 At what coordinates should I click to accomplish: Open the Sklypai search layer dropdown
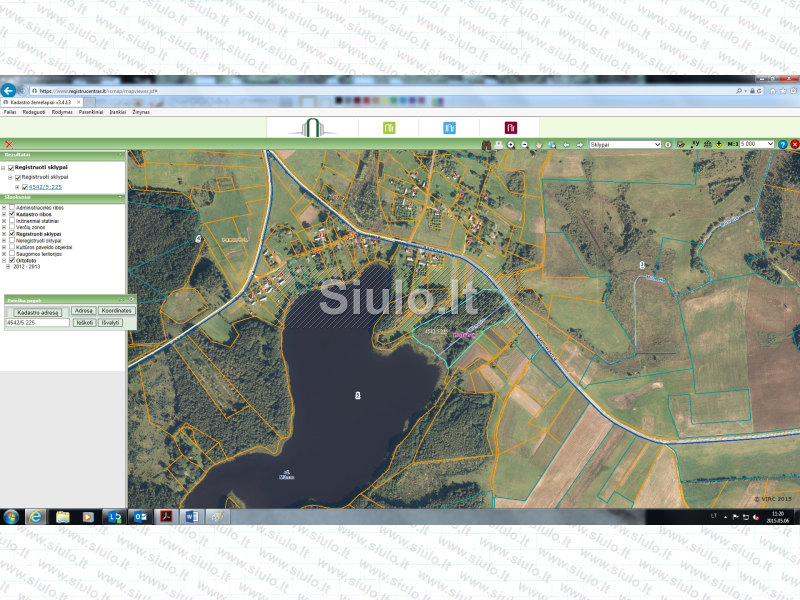coord(625,144)
